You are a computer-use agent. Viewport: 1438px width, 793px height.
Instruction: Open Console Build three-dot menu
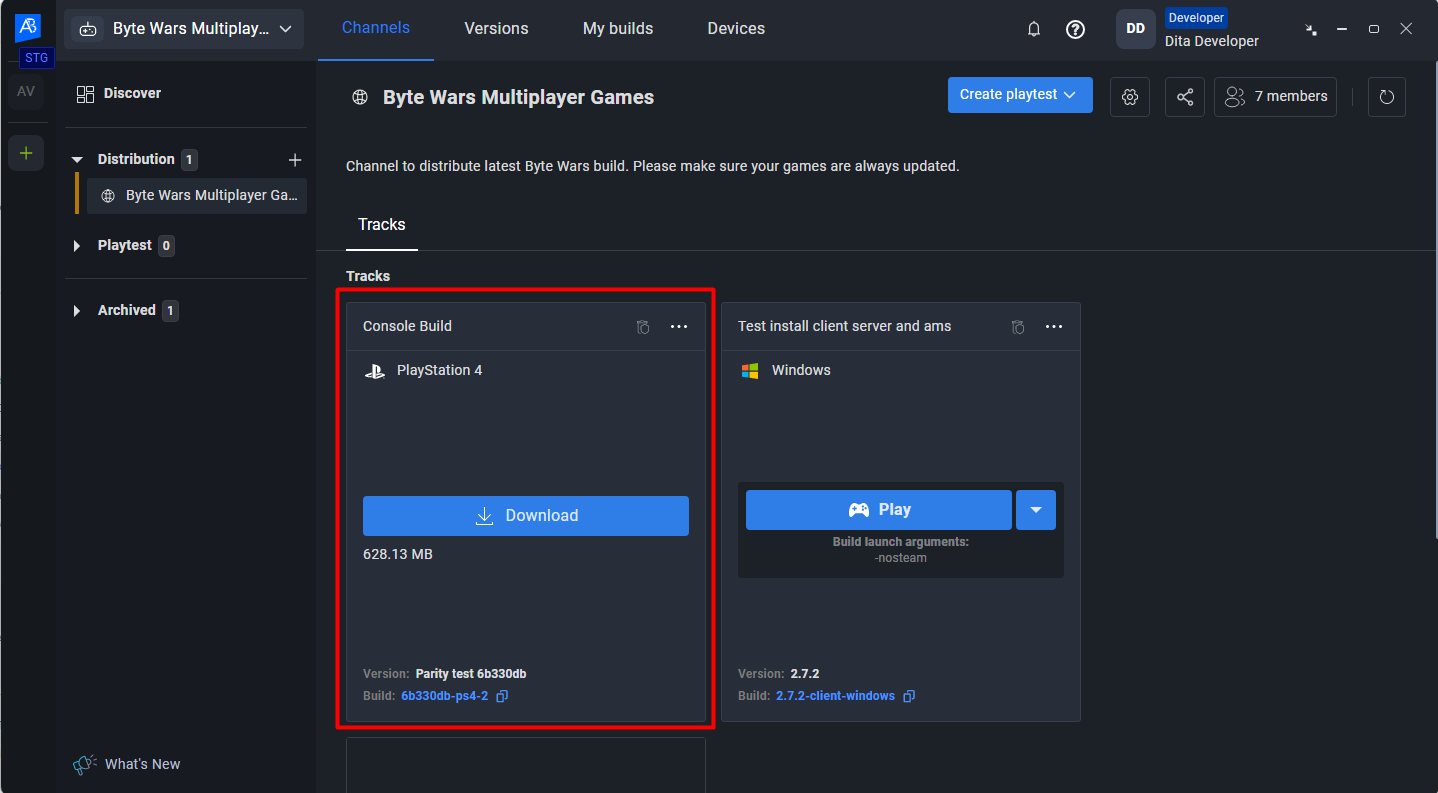679,327
